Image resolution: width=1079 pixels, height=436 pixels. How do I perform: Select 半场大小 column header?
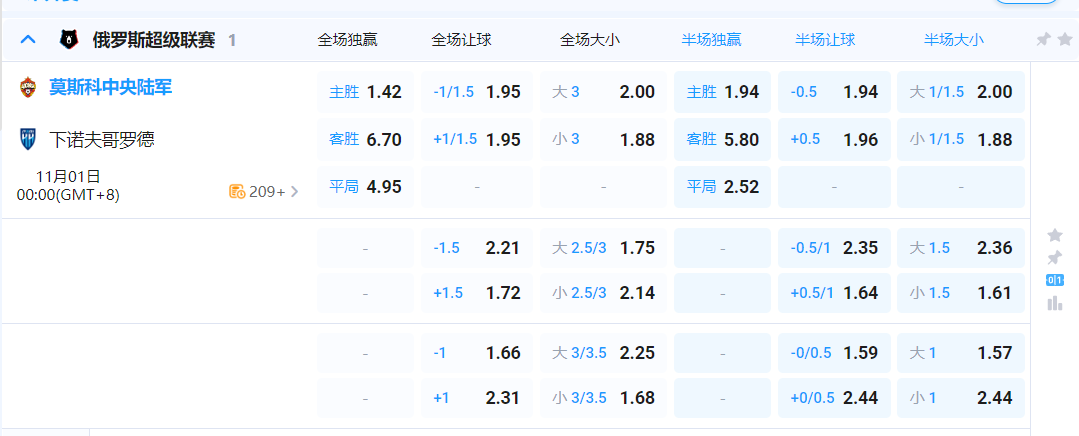coord(954,40)
